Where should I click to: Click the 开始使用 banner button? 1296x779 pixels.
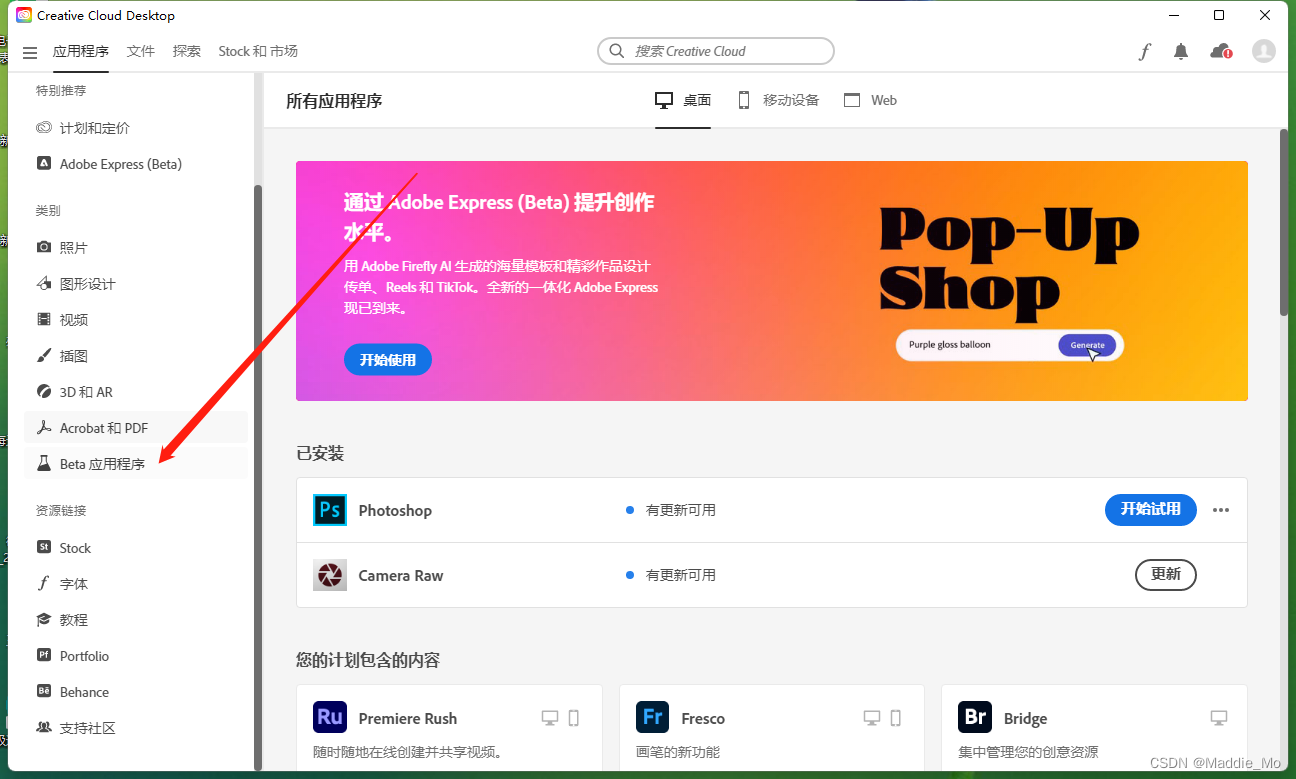[388, 360]
